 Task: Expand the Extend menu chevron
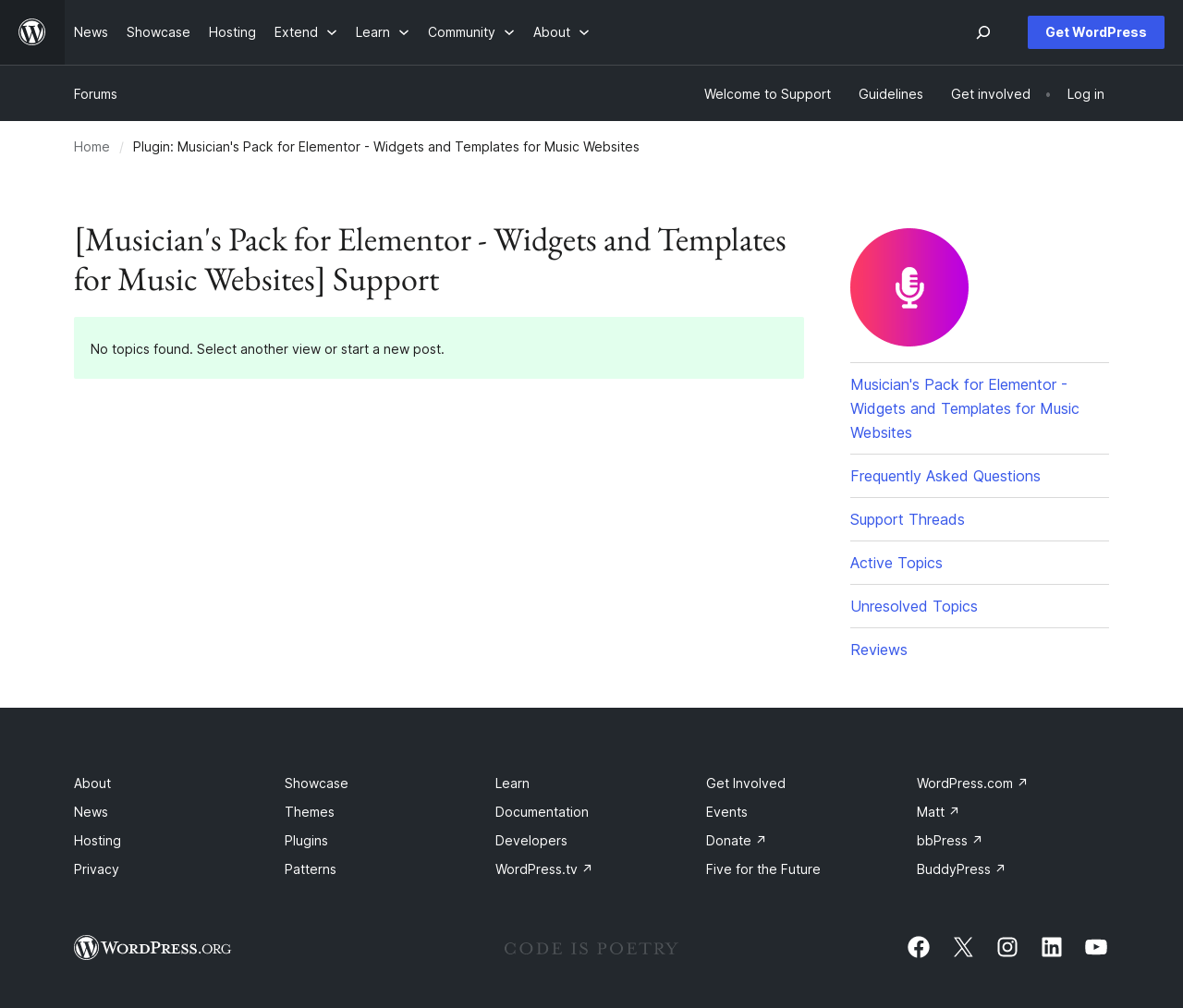(332, 32)
